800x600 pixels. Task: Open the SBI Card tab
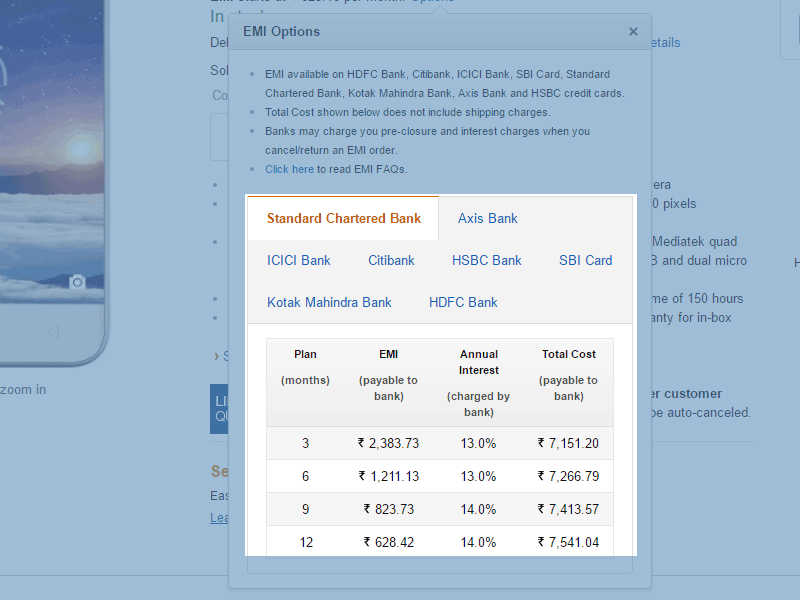pos(585,260)
